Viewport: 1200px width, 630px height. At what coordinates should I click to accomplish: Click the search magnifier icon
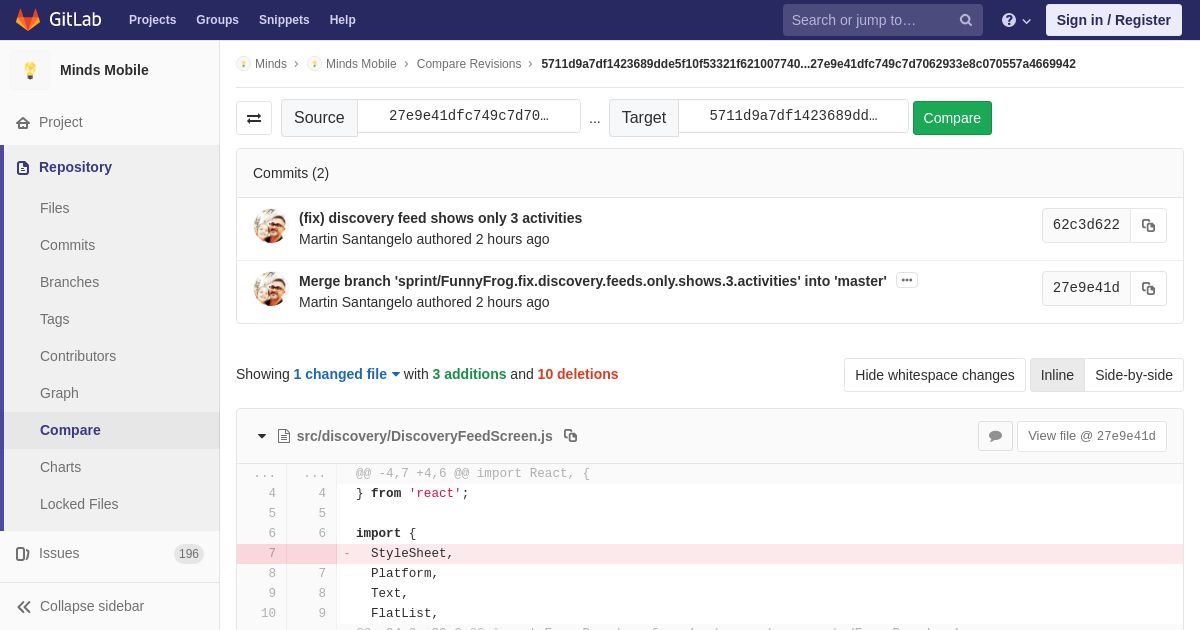(x=965, y=20)
